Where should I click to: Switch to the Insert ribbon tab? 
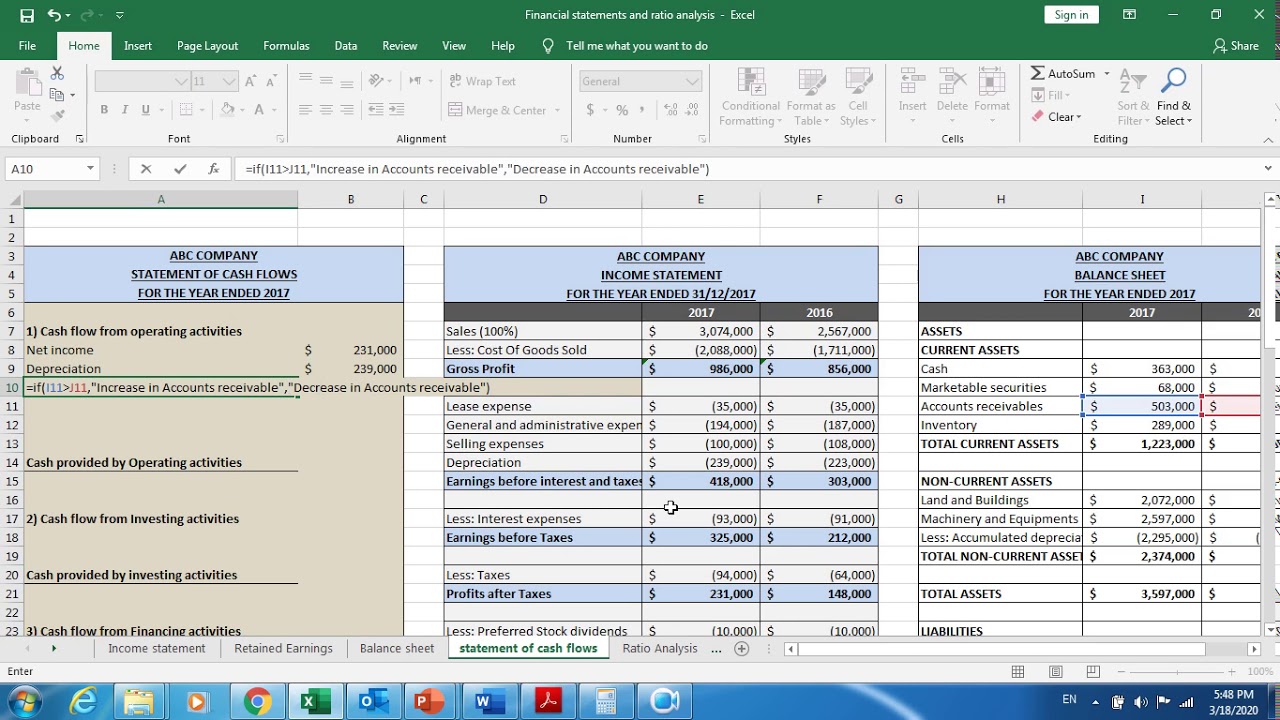138,46
